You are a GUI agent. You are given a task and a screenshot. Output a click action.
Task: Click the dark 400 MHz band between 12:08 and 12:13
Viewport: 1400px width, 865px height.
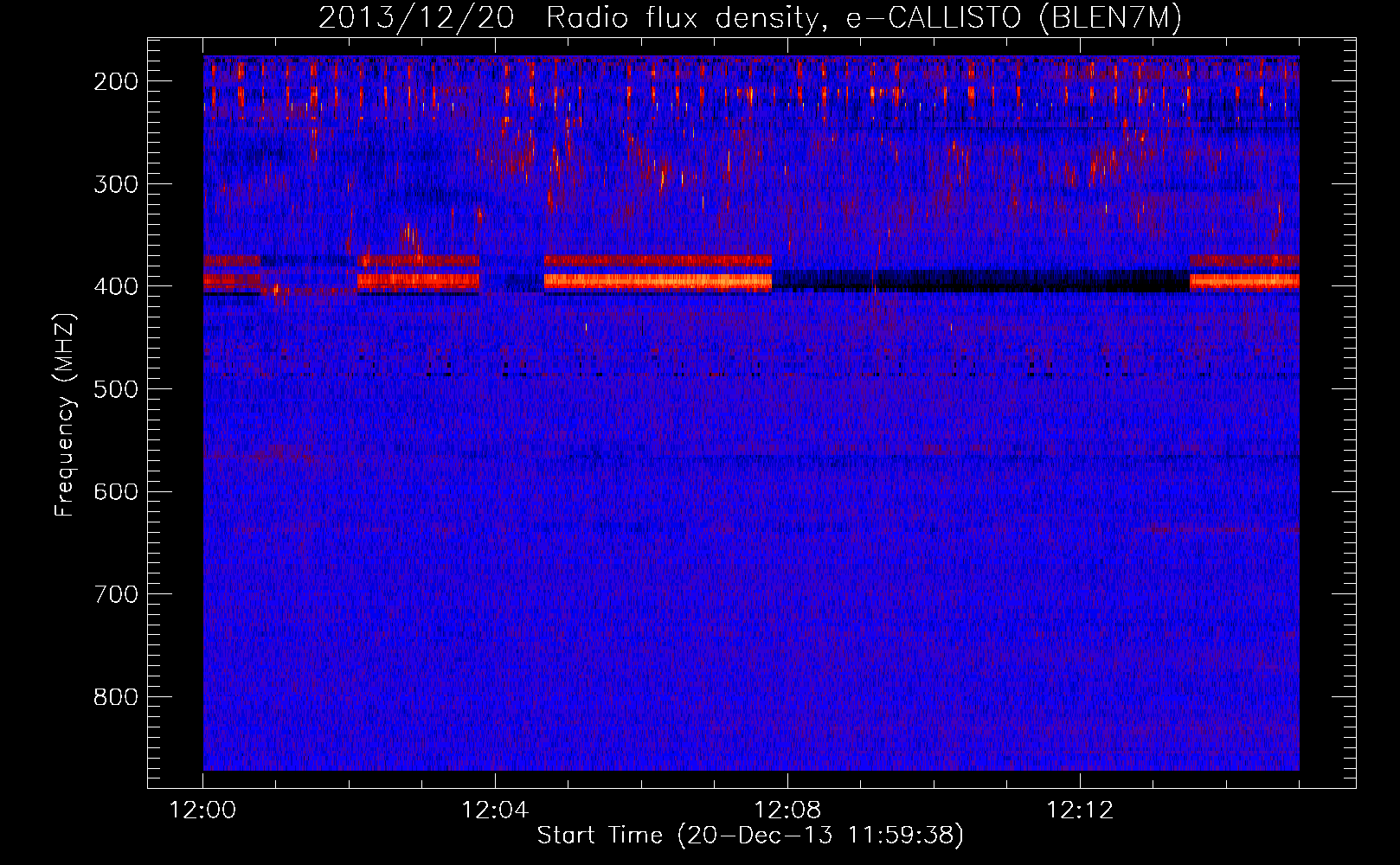click(980, 280)
